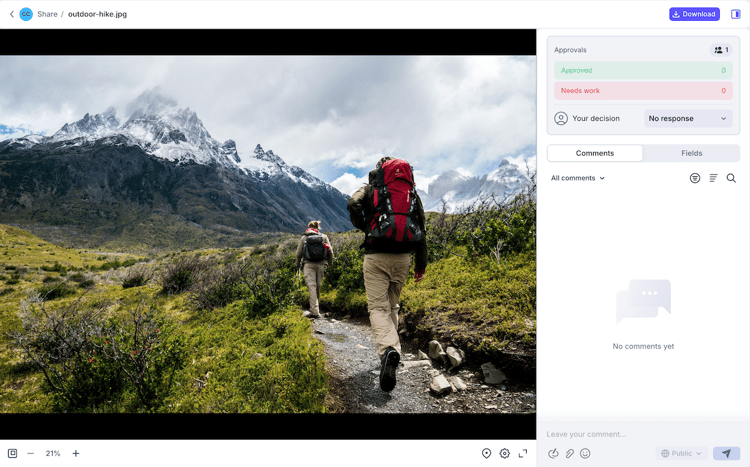Enter fullscreen view
Image resolution: width=750 pixels, height=467 pixels.
pos(523,453)
